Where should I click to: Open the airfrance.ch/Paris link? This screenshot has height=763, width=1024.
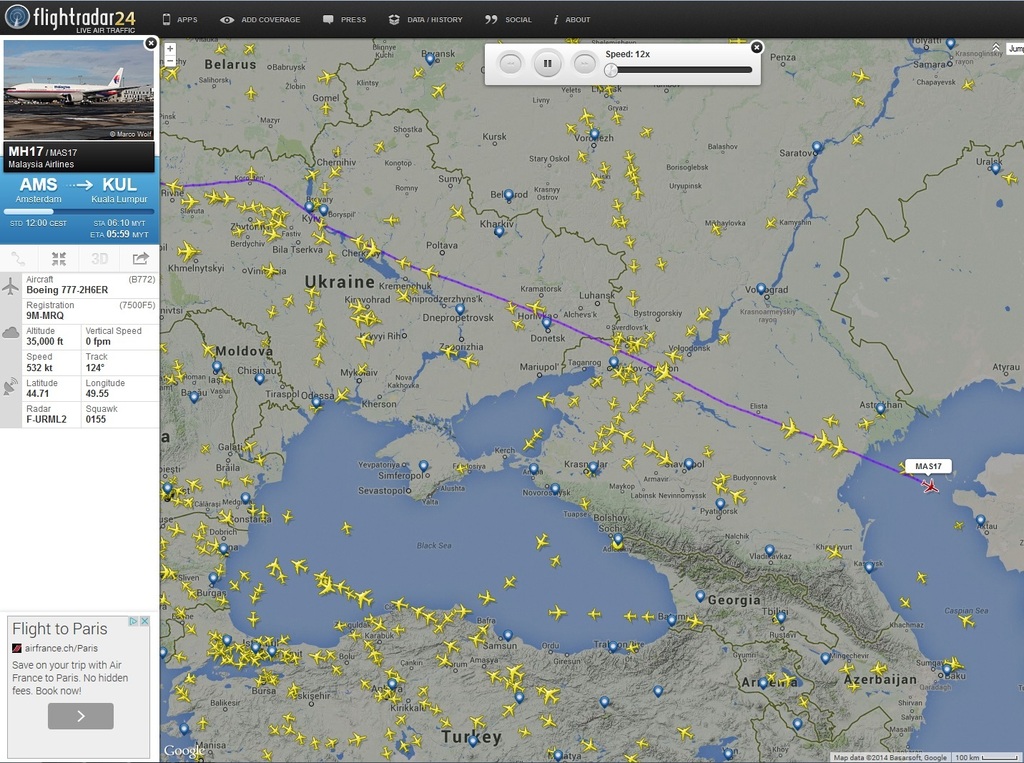click(61, 649)
